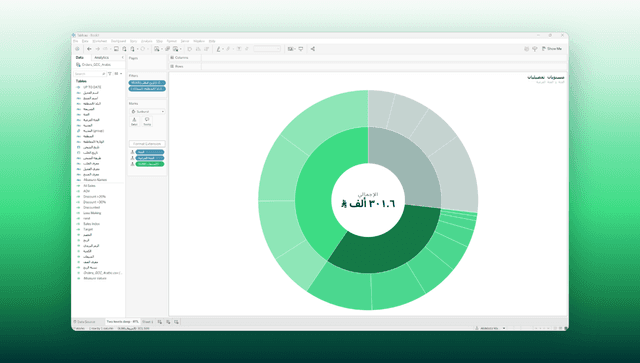Click the Orders_GCC_Arabic data source icon
640x363 pixels.
pyautogui.click(x=78, y=65)
